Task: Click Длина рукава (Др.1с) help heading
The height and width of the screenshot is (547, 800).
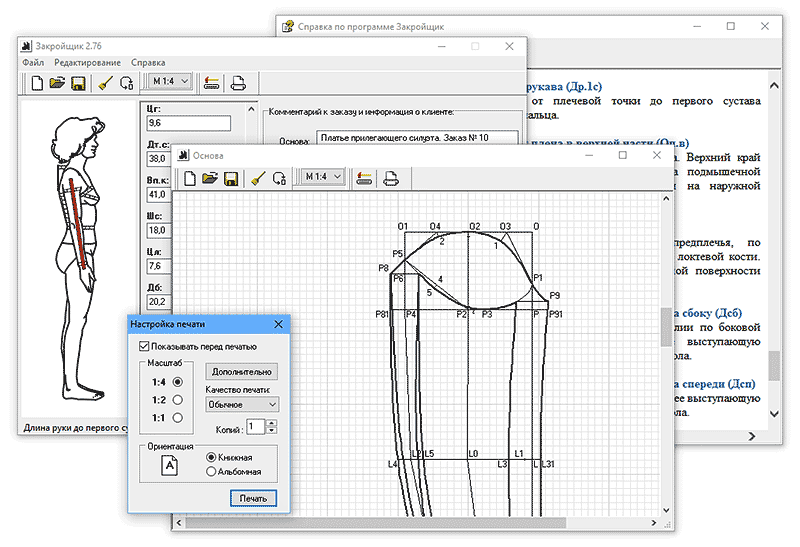Action: tap(564, 86)
